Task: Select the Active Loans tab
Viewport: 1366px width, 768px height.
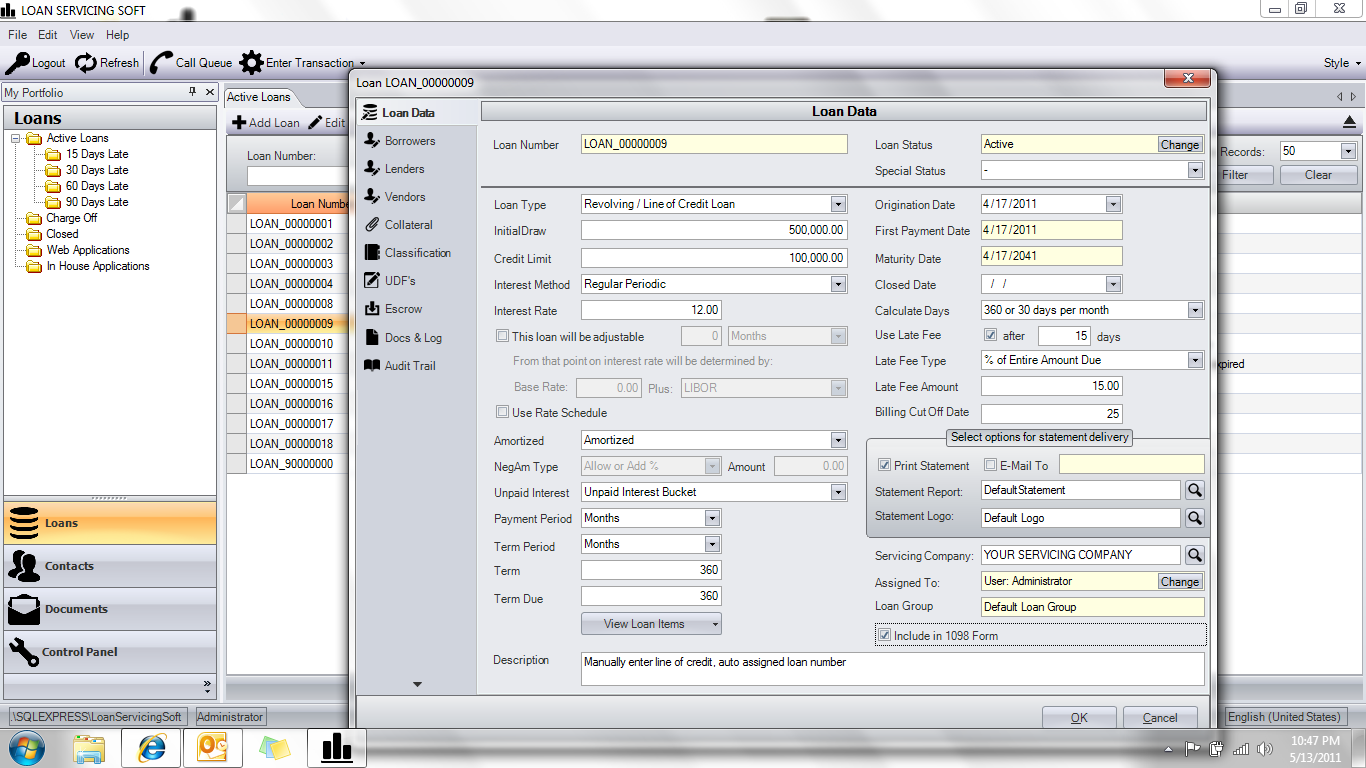Action: point(259,97)
